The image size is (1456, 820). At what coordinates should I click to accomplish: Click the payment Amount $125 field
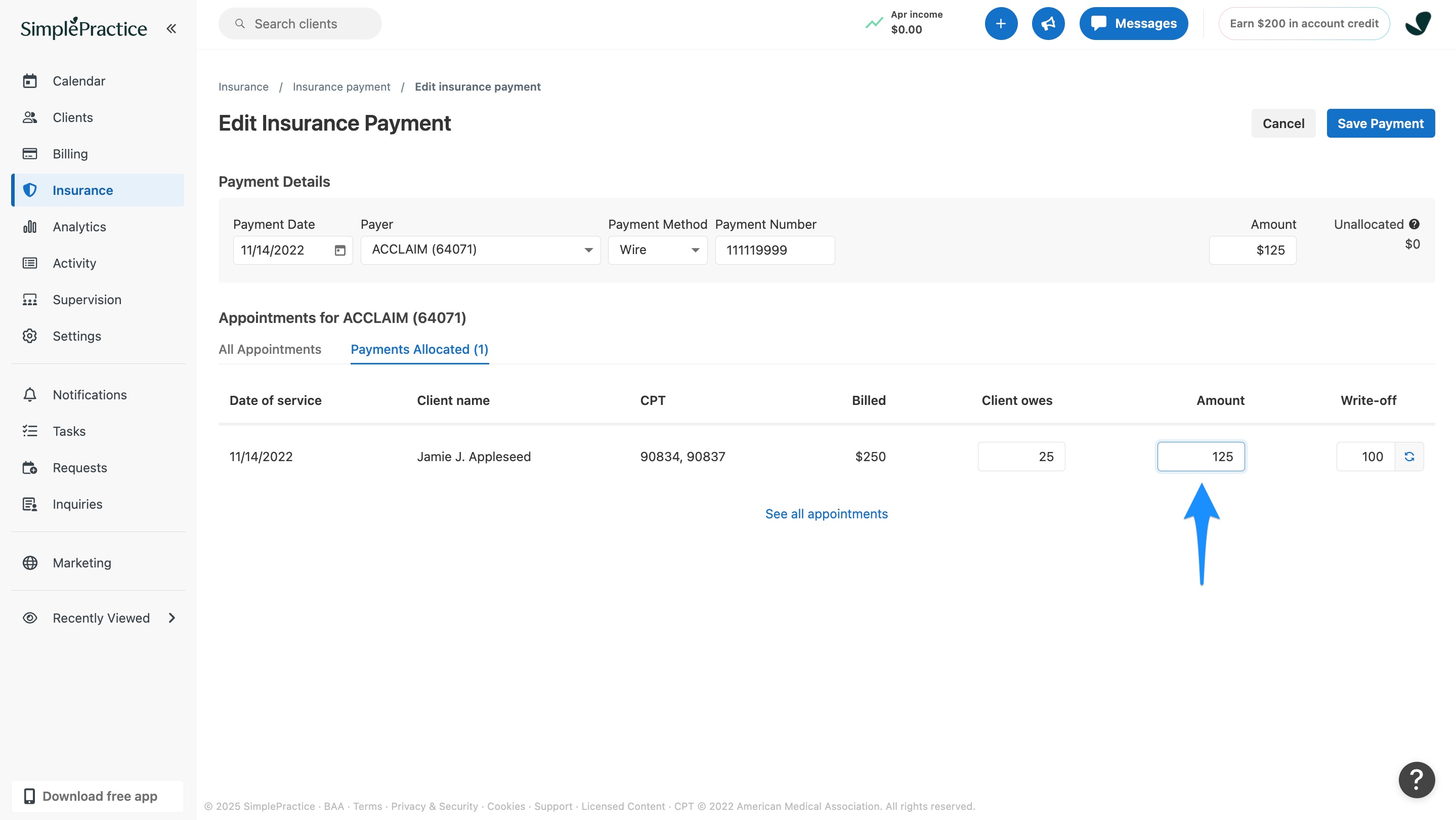point(1253,250)
